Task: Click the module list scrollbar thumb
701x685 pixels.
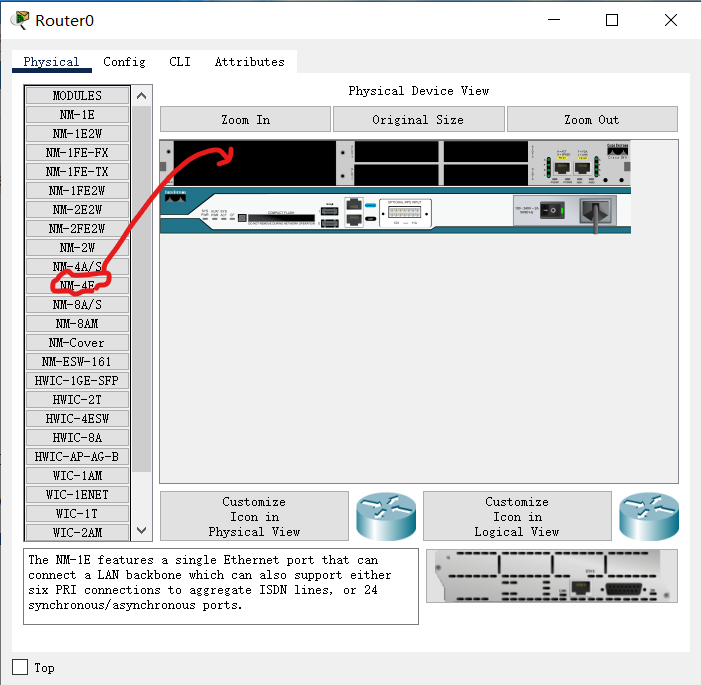Action: pos(142,289)
